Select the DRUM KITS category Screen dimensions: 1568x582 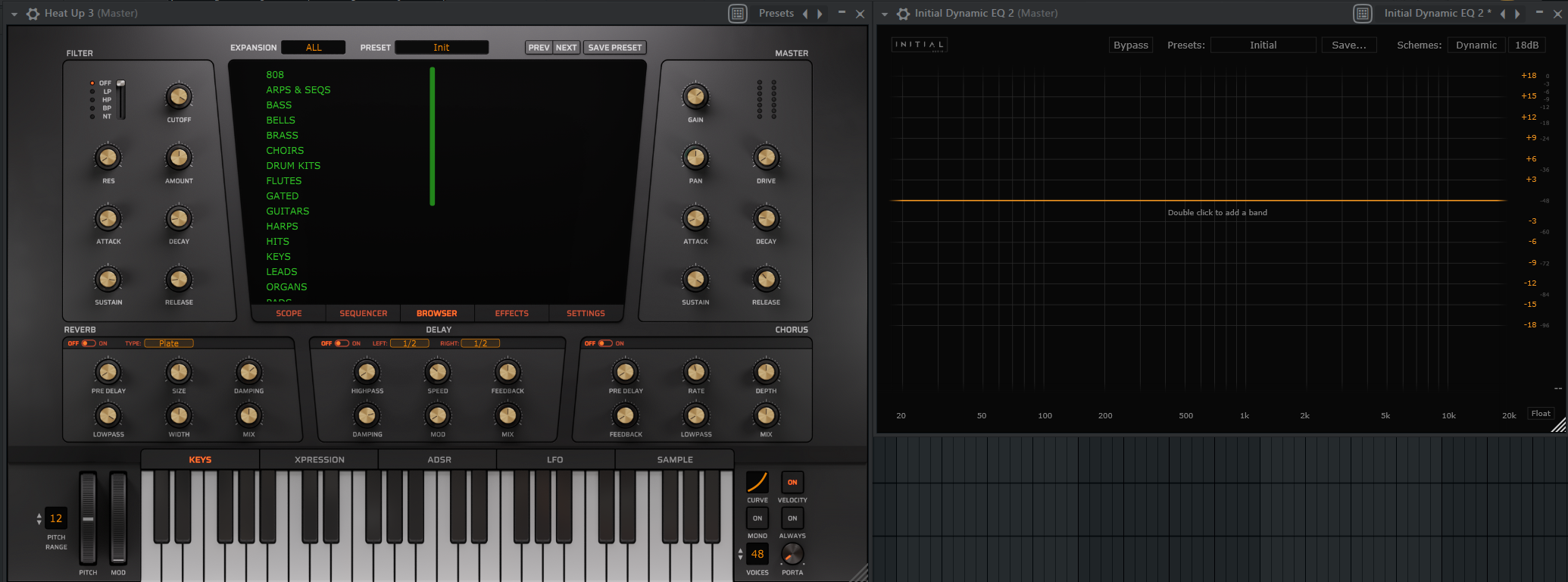coord(293,165)
